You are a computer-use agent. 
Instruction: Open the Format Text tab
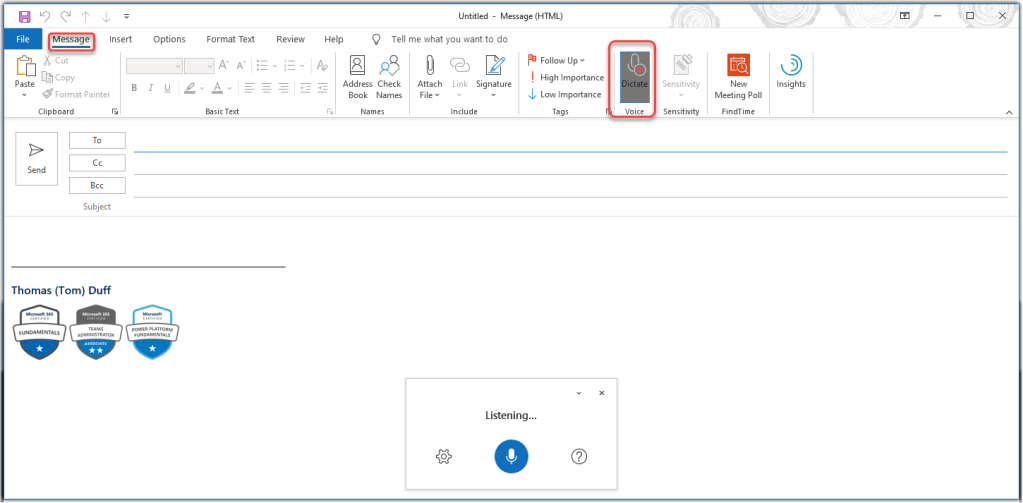(230, 39)
